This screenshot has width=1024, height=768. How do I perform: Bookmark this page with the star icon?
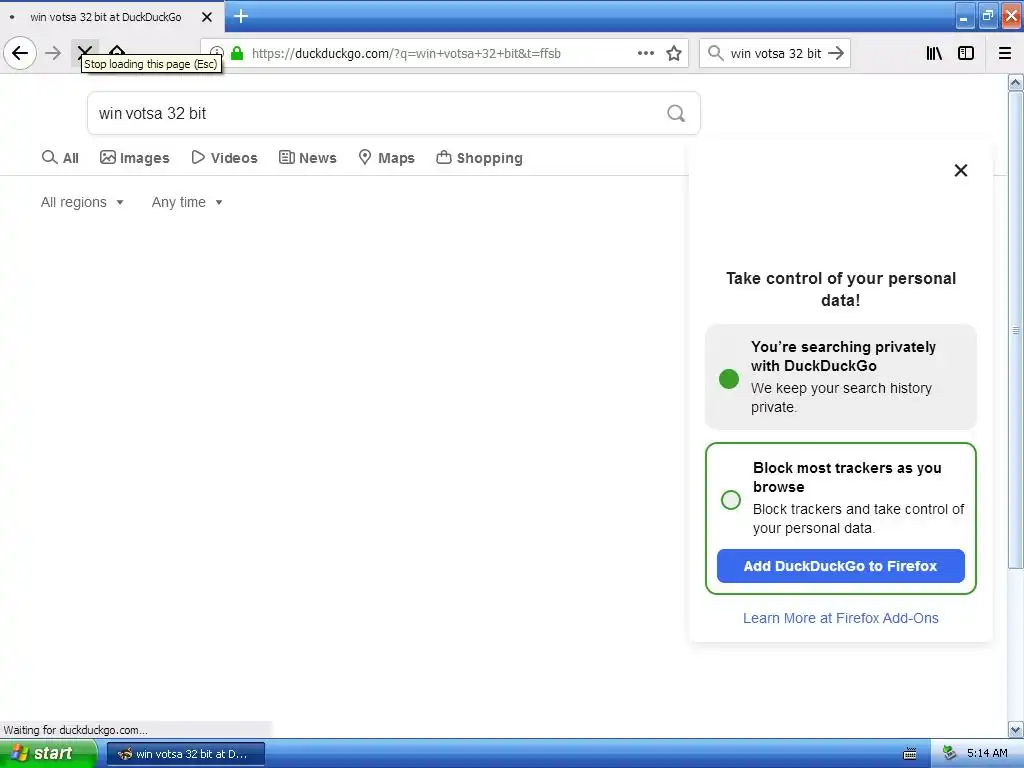tap(674, 53)
